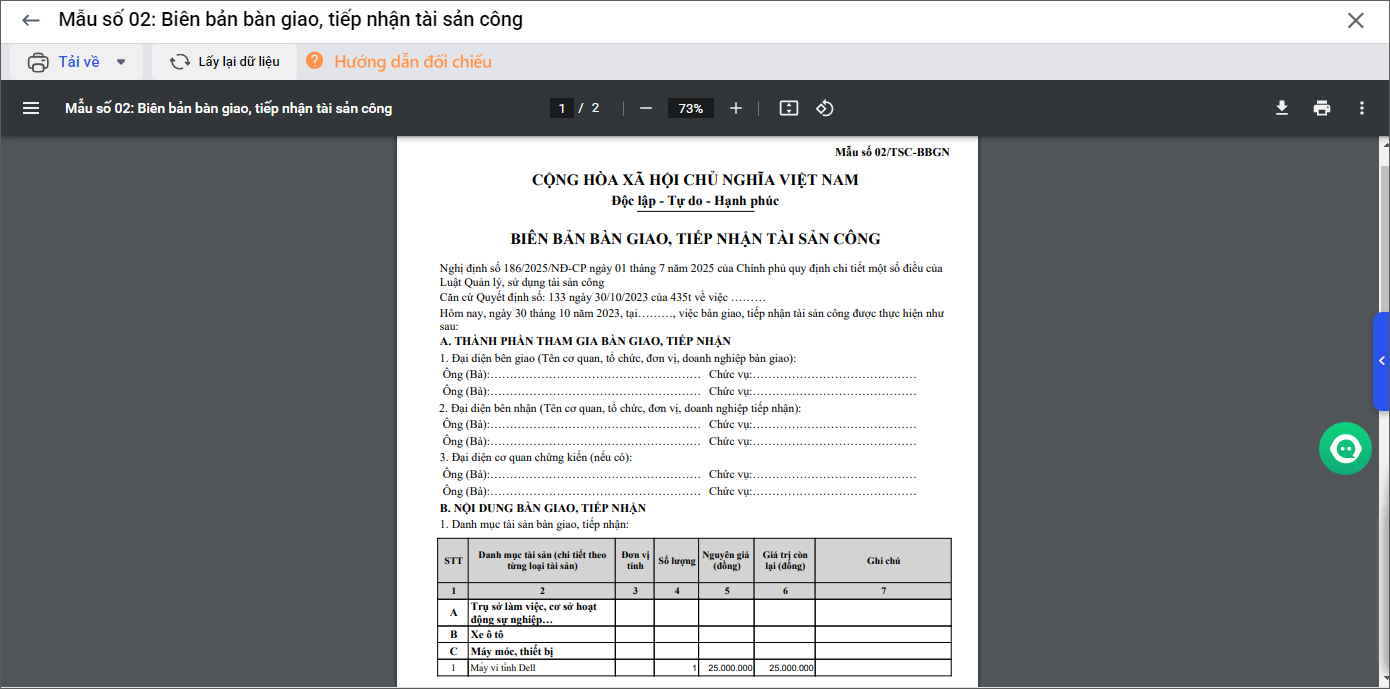Click the Tải về button
This screenshot has height=689, width=1390.
pos(66,62)
